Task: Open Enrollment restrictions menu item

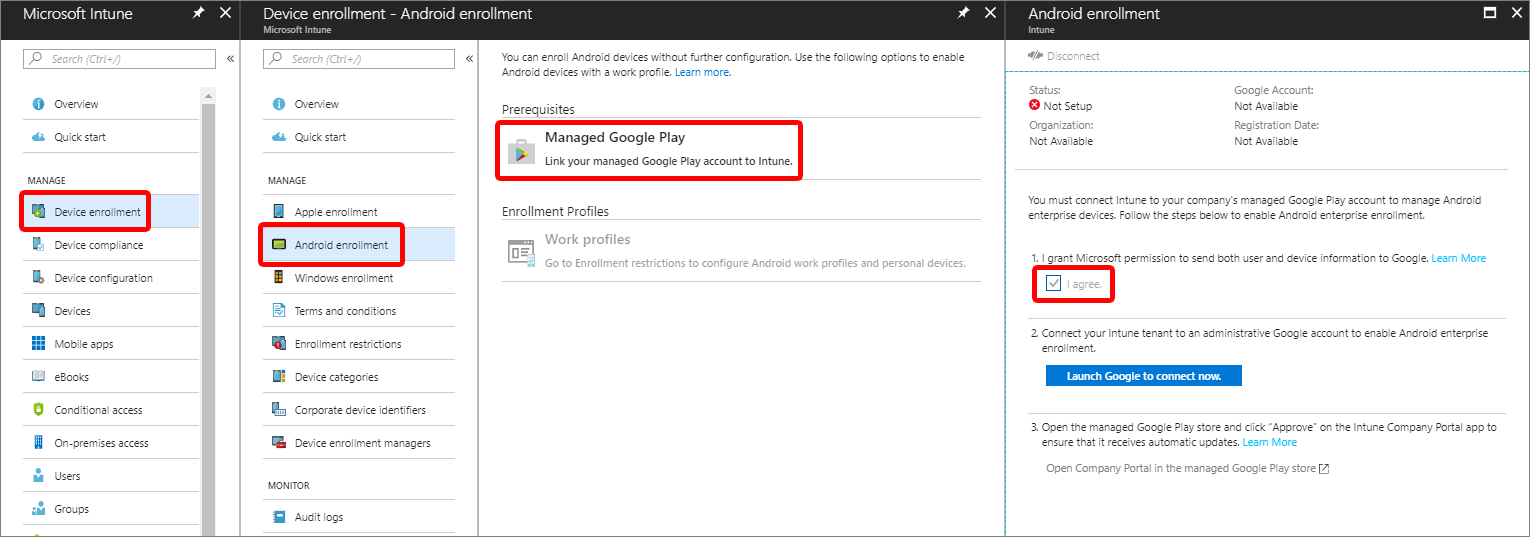Action: tap(359, 344)
